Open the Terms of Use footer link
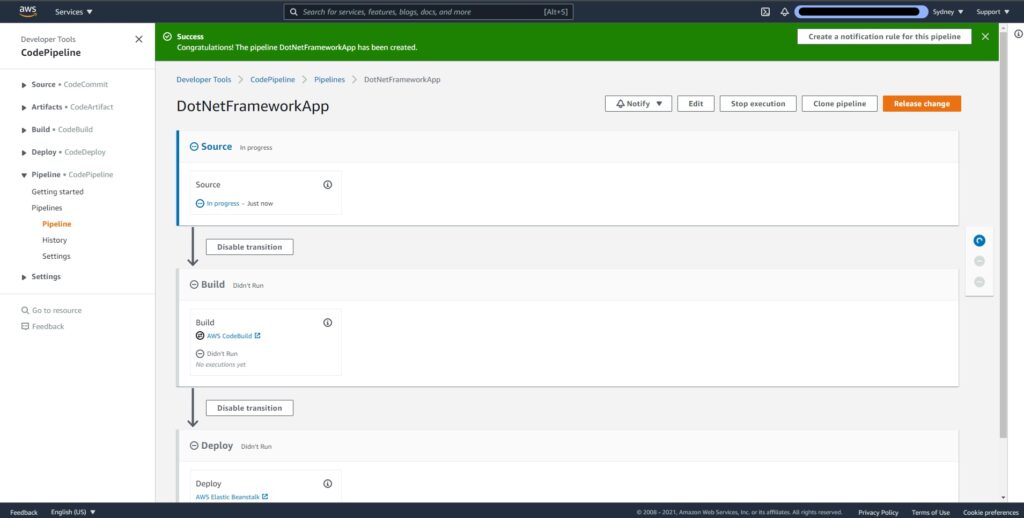Image resolution: width=1024 pixels, height=518 pixels. (930, 513)
